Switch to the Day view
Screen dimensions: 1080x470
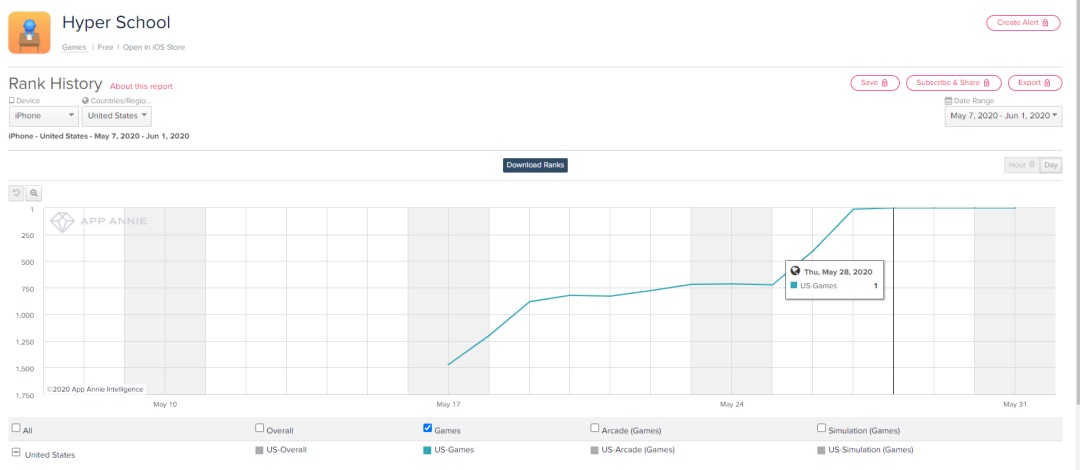click(1050, 165)
